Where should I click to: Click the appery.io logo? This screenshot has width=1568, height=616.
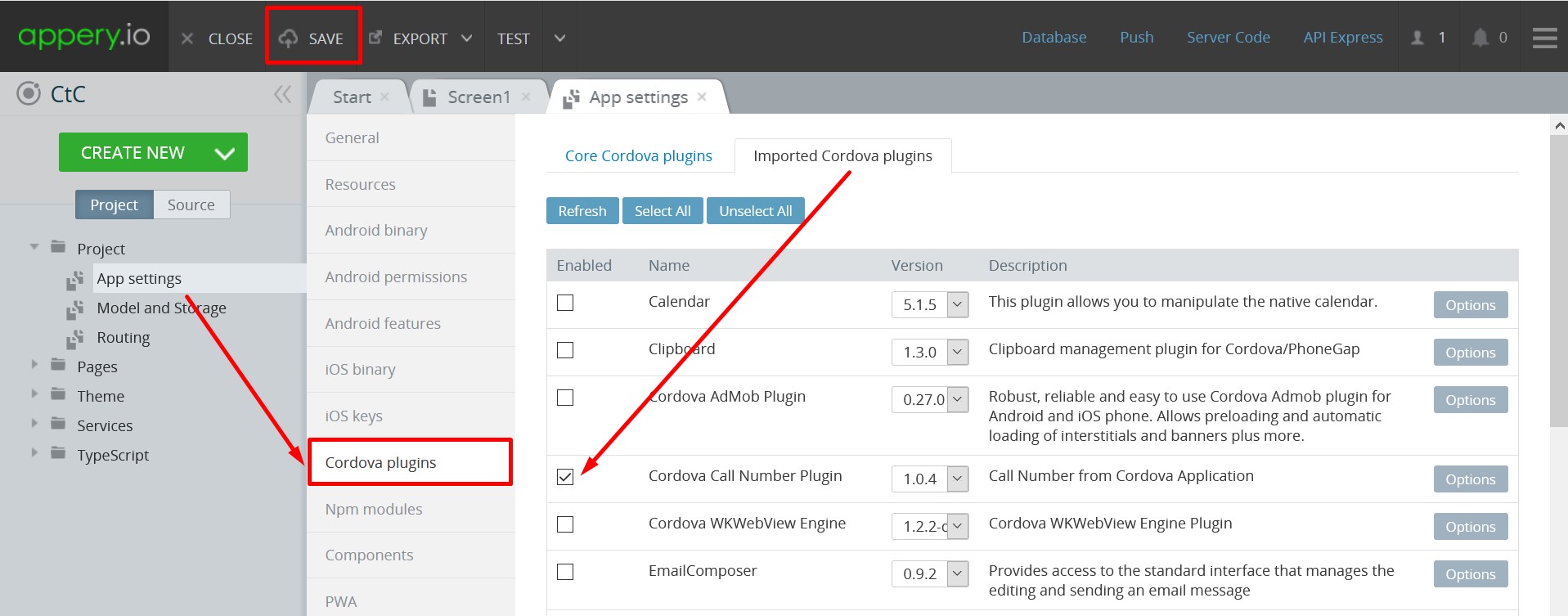click(x=84, y=36)
